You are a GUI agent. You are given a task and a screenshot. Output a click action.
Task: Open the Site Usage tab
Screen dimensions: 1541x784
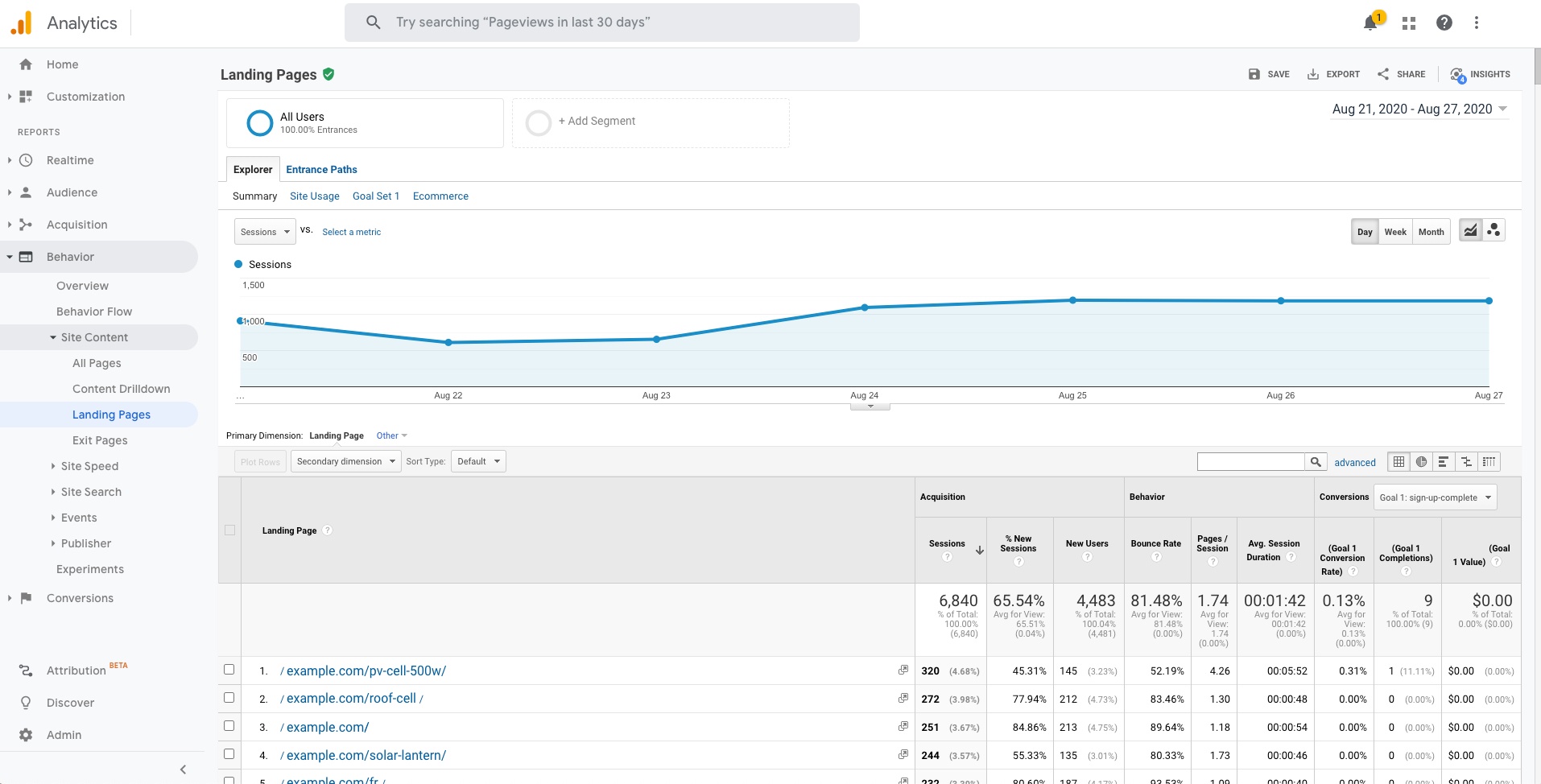(x=314, y=196)
